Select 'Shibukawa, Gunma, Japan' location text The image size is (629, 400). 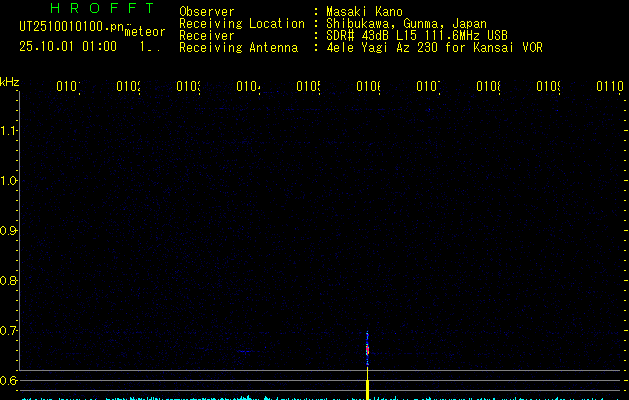(x=406, y=23)
